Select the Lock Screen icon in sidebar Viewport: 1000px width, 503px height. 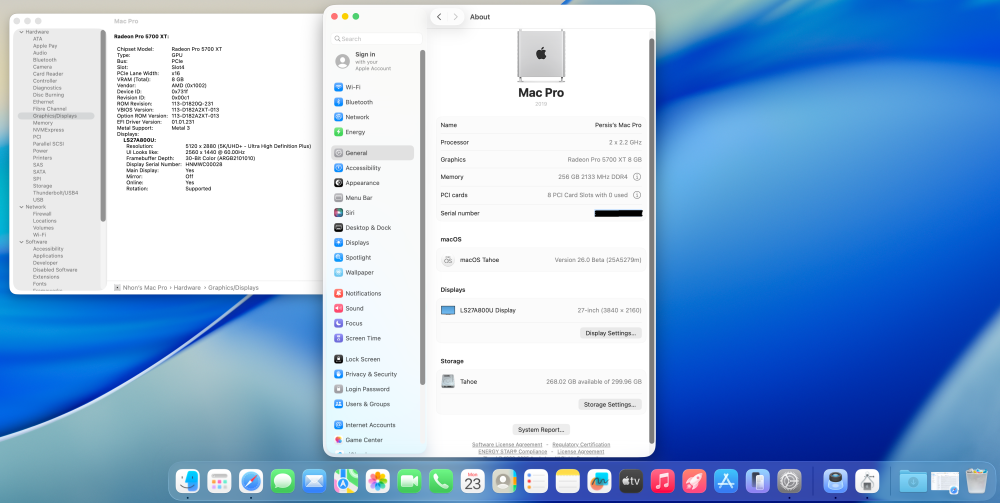point(339,360)
